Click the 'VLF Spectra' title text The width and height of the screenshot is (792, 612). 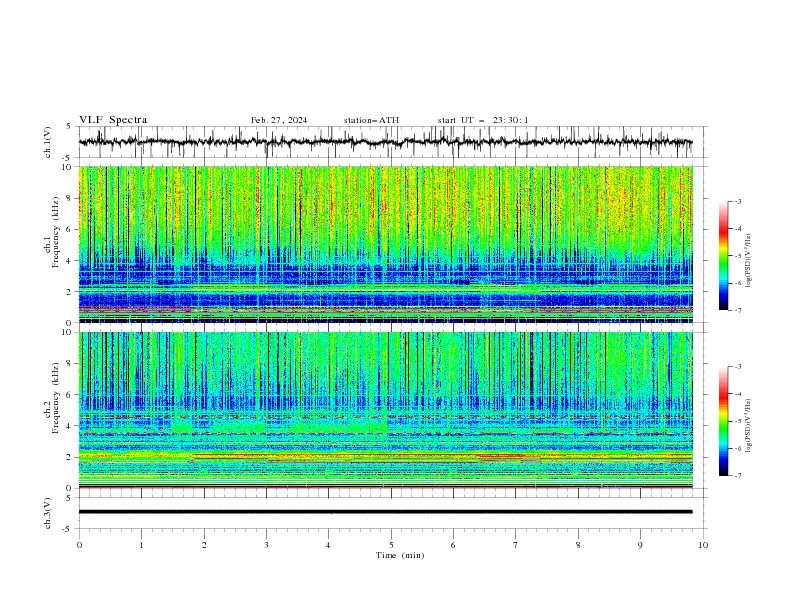point(113,120)
